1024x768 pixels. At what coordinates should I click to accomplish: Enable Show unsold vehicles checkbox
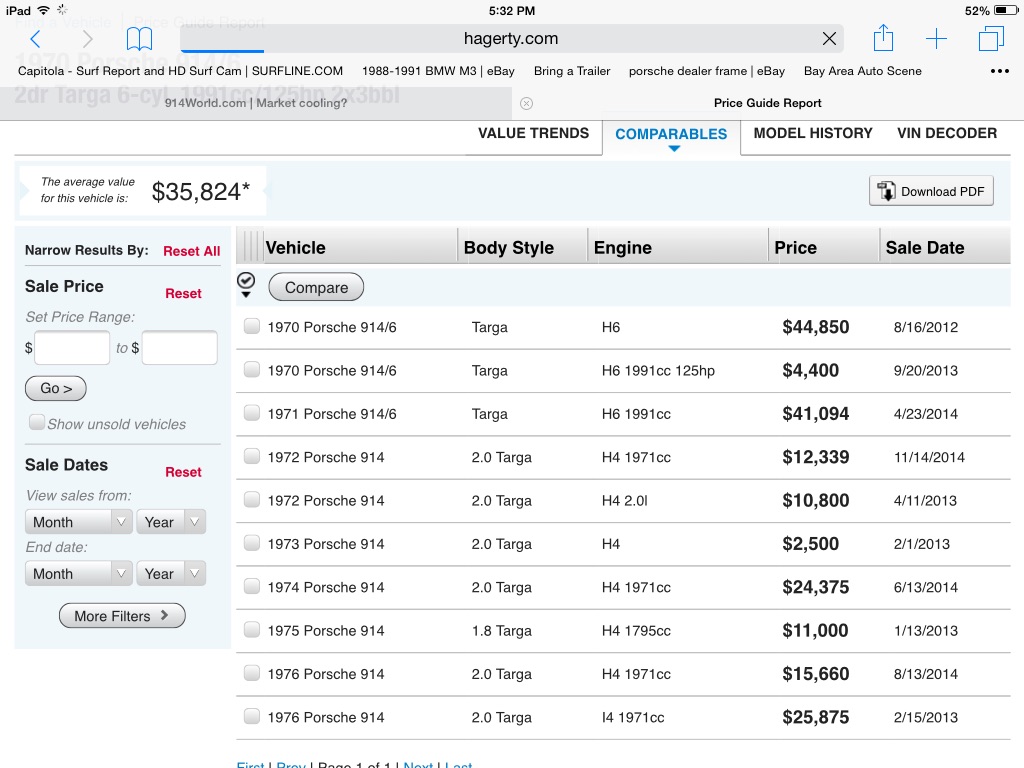pos(37,422)
